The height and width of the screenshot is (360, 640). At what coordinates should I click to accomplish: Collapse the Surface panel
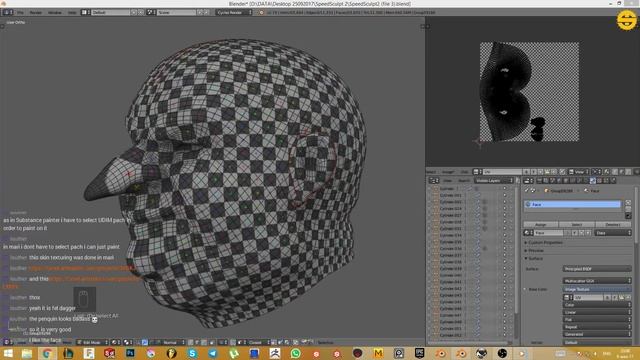click(x=534, y=258)
